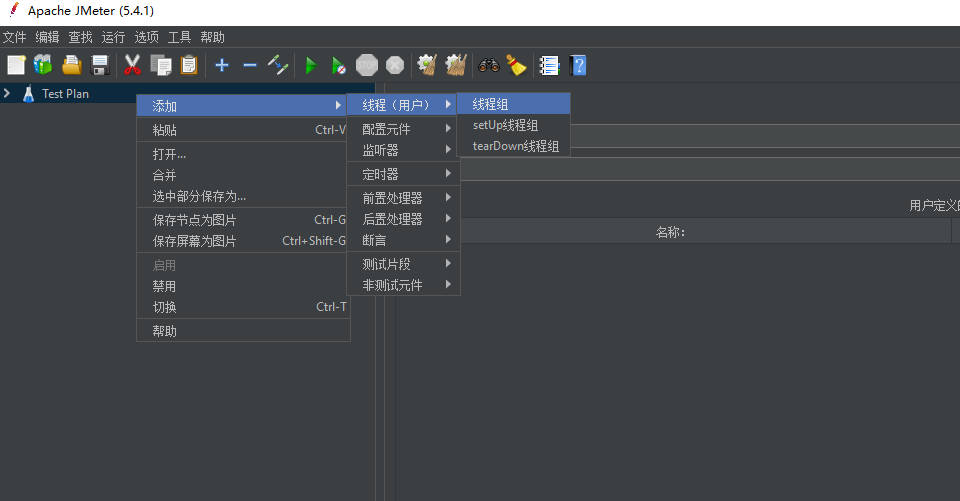Expand the Test Plan tree node
960x501 pixels.
(x=7, y=93)
